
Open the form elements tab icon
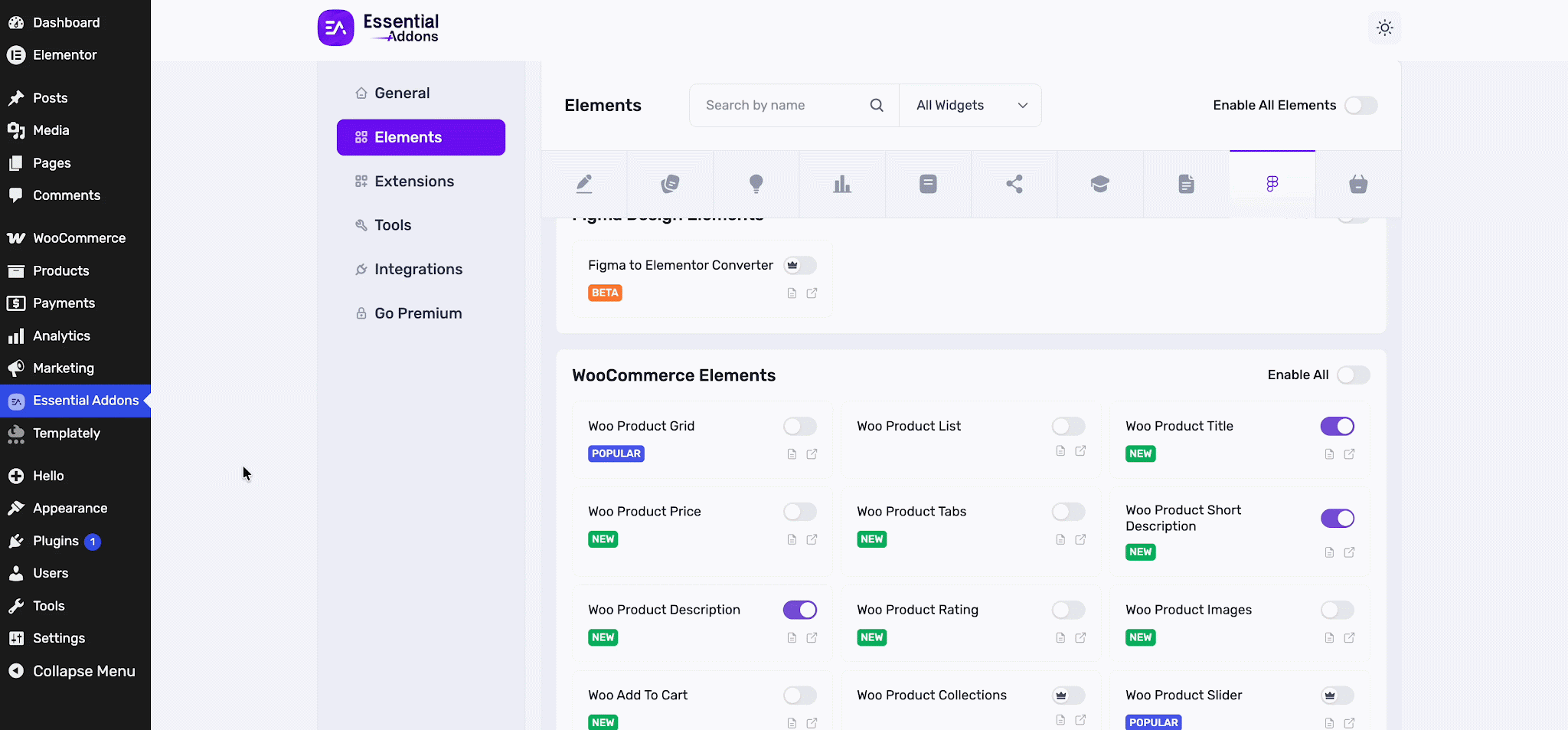tap(928, 184)
